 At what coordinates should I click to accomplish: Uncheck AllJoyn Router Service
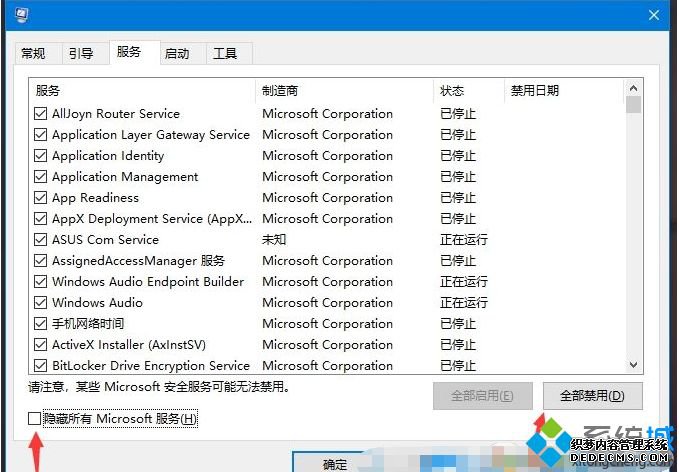click(40, 114)
